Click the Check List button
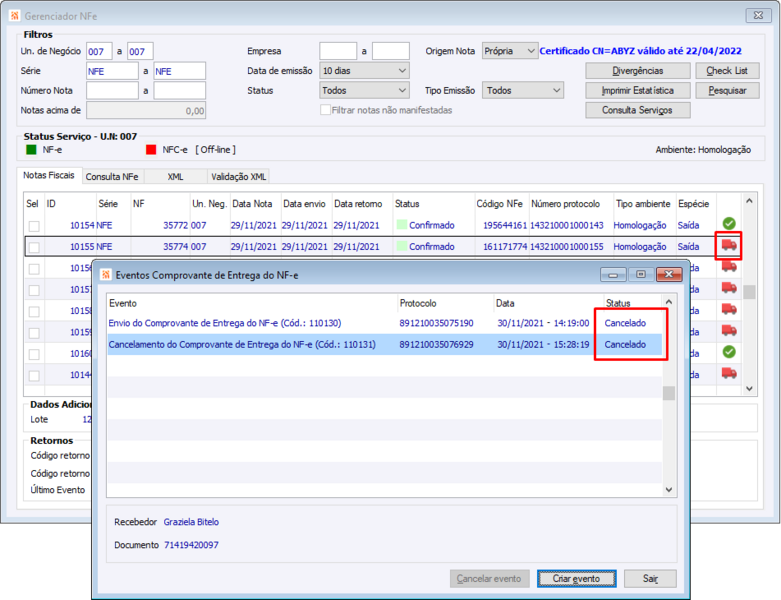781x600 pixels. tap(727, 71)
